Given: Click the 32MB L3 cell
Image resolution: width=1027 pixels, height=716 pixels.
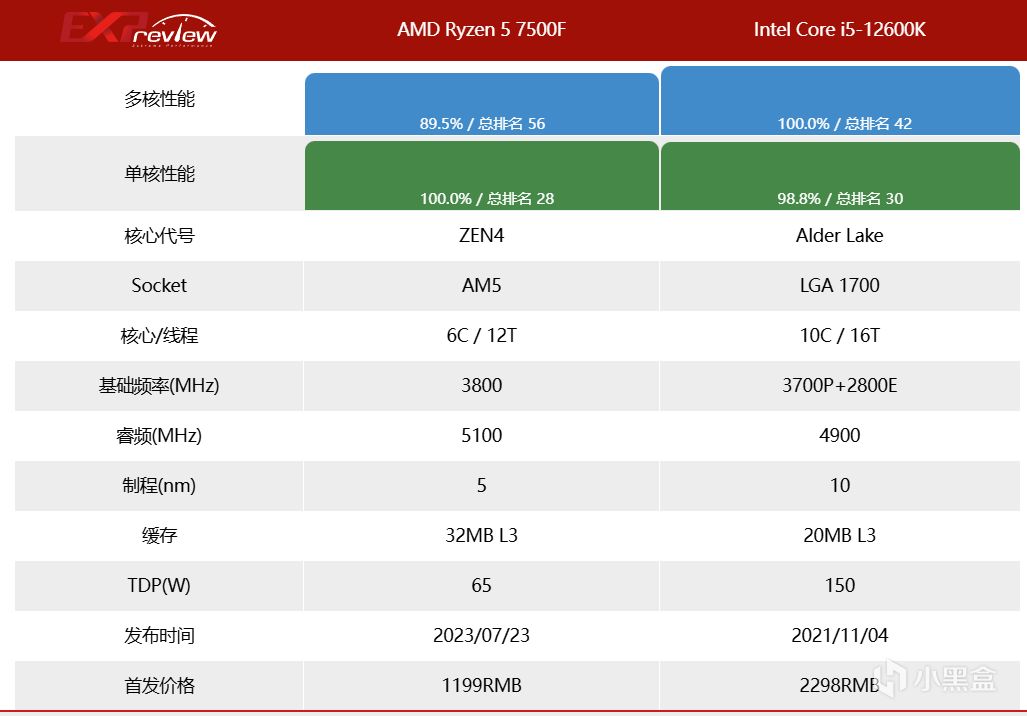Looking at the screenshot, I should point(481,535).
